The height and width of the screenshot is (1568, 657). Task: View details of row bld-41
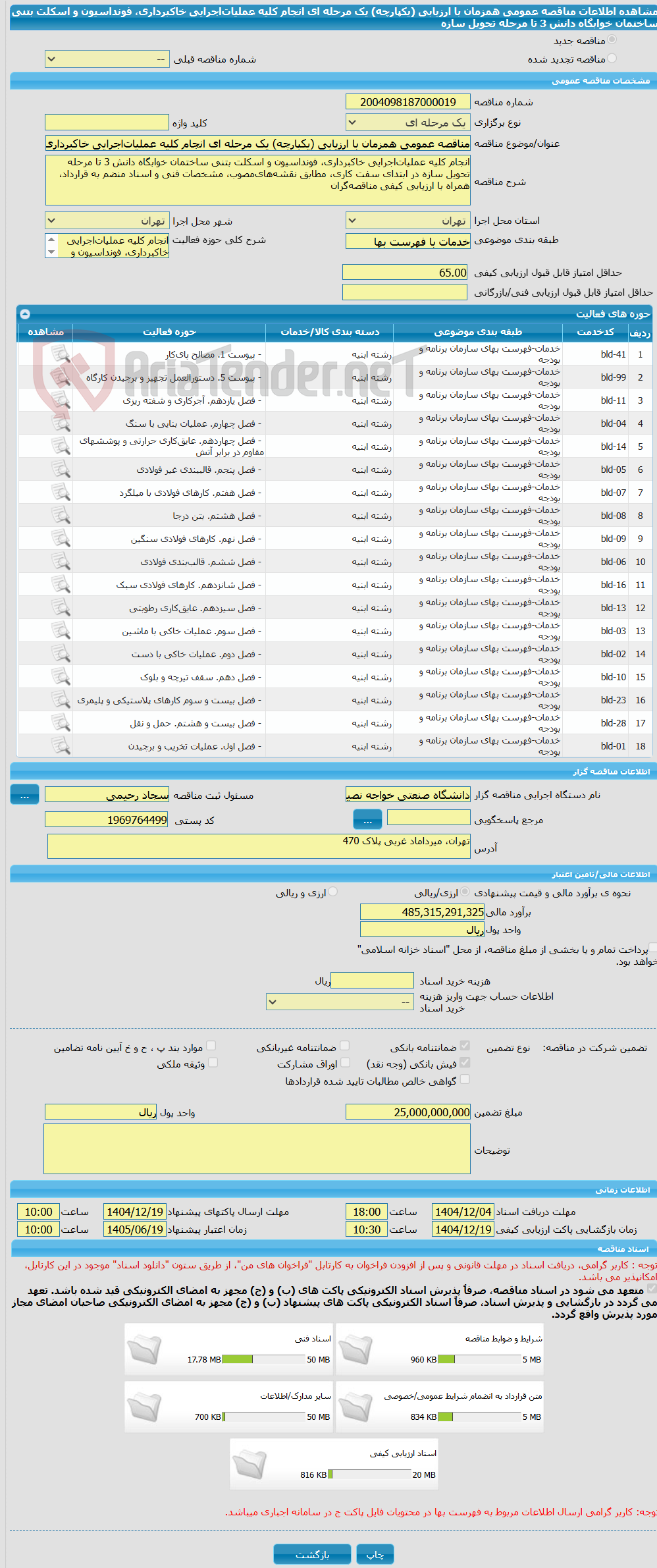click(61, 354)
